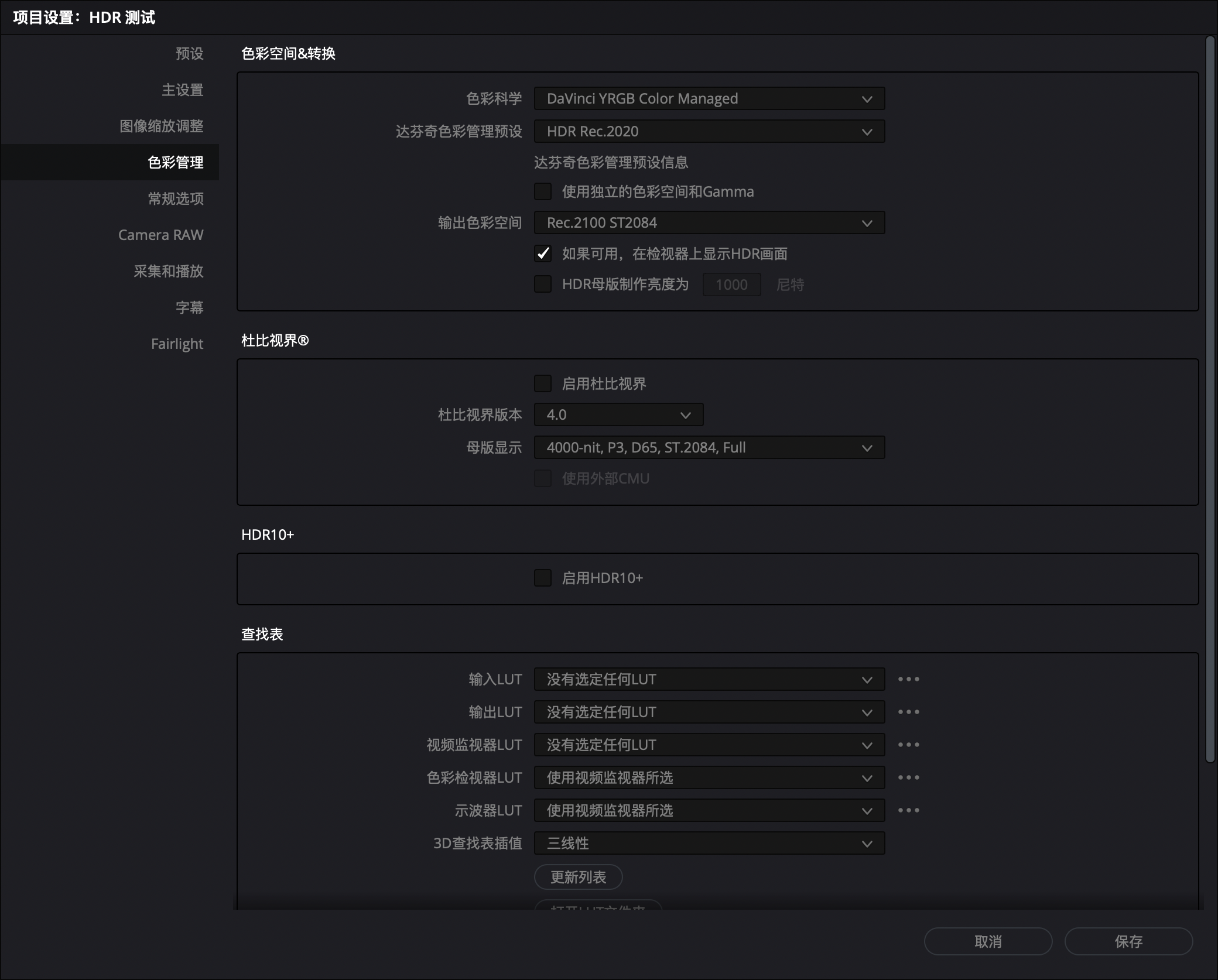1218x980 pixels.
Task: Open the 色彩科学 dropdown
Action: [709, 98]
